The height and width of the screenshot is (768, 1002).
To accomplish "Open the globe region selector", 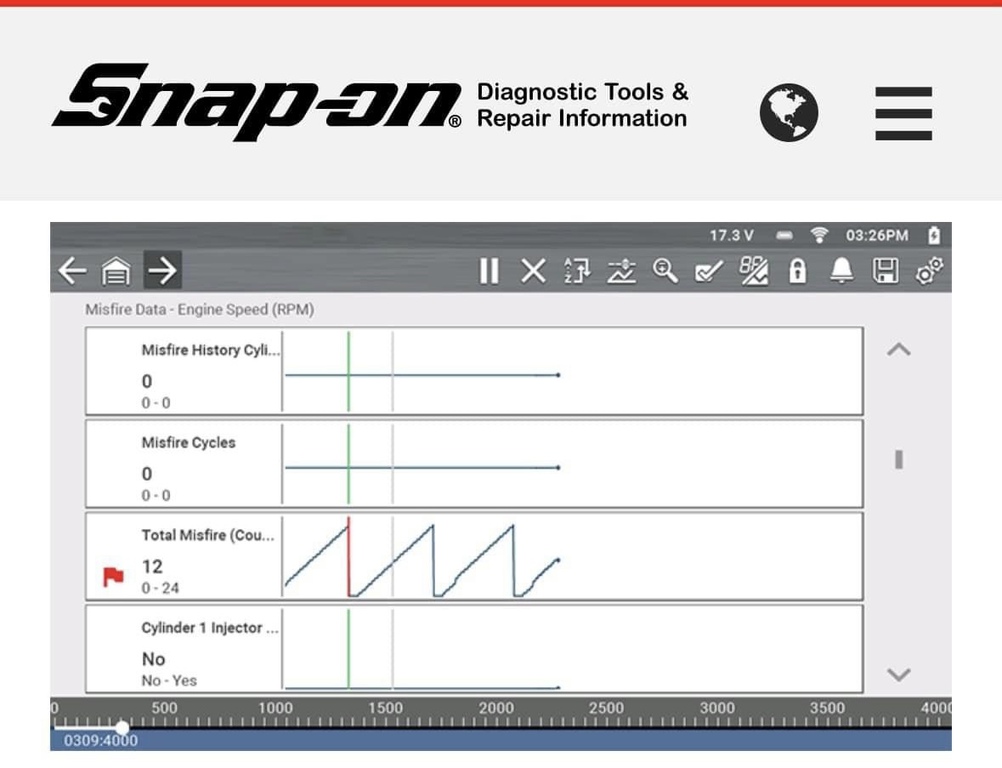I will pyautogui.click(x=788, y=113).
